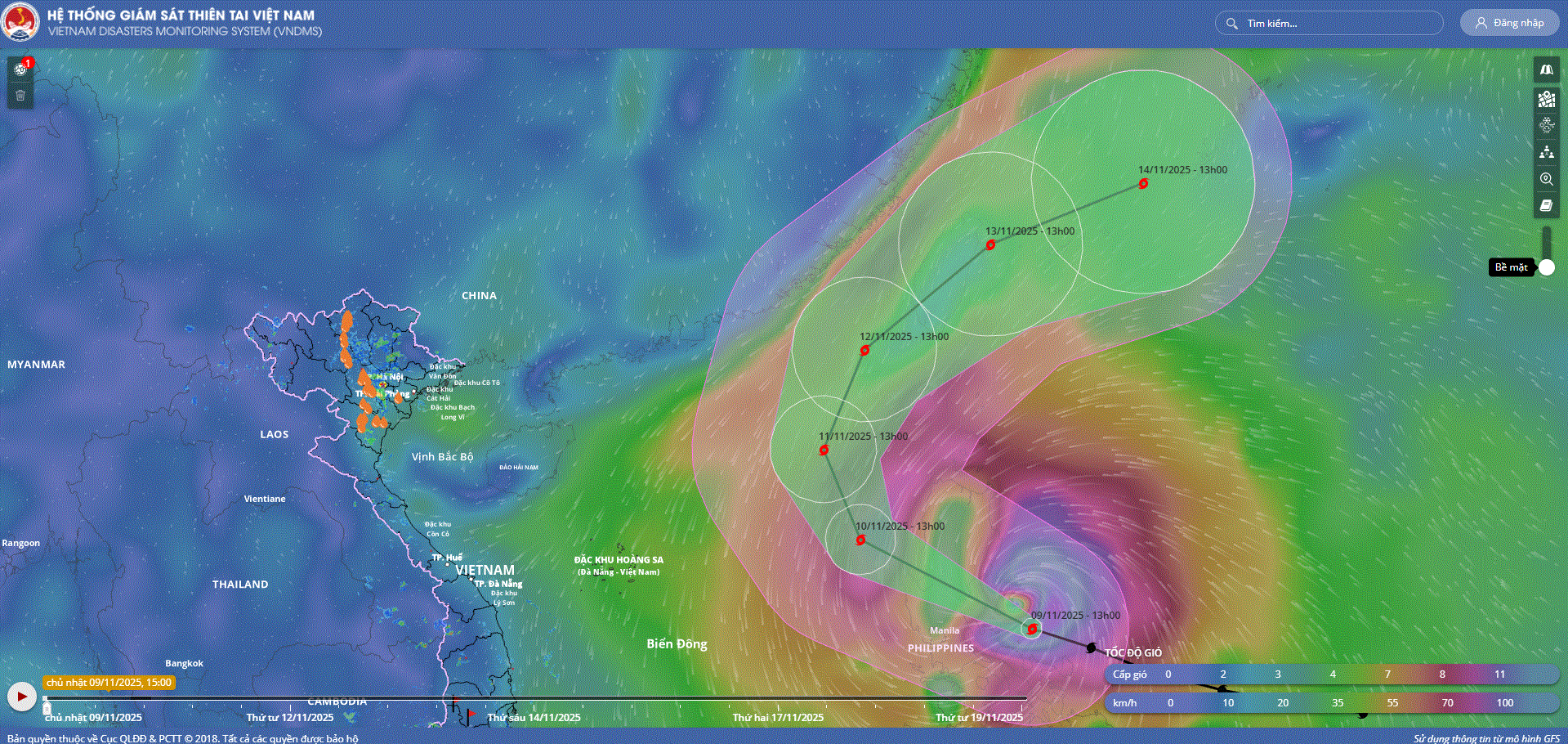1568x744 pixels.
Task: Click the VNDMS emblem logo
Action: point(20,23)
